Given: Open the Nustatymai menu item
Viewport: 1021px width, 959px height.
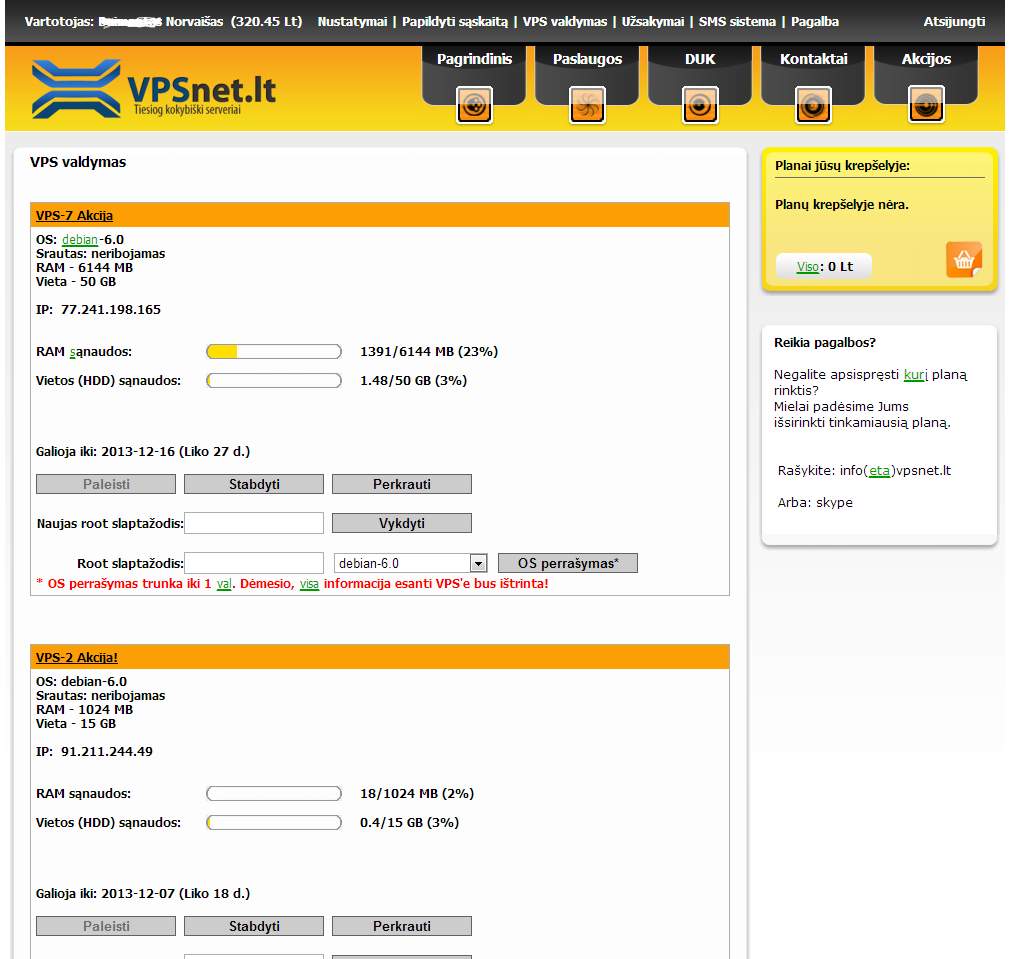Looking at the screenshot, I should pos(352,22).
